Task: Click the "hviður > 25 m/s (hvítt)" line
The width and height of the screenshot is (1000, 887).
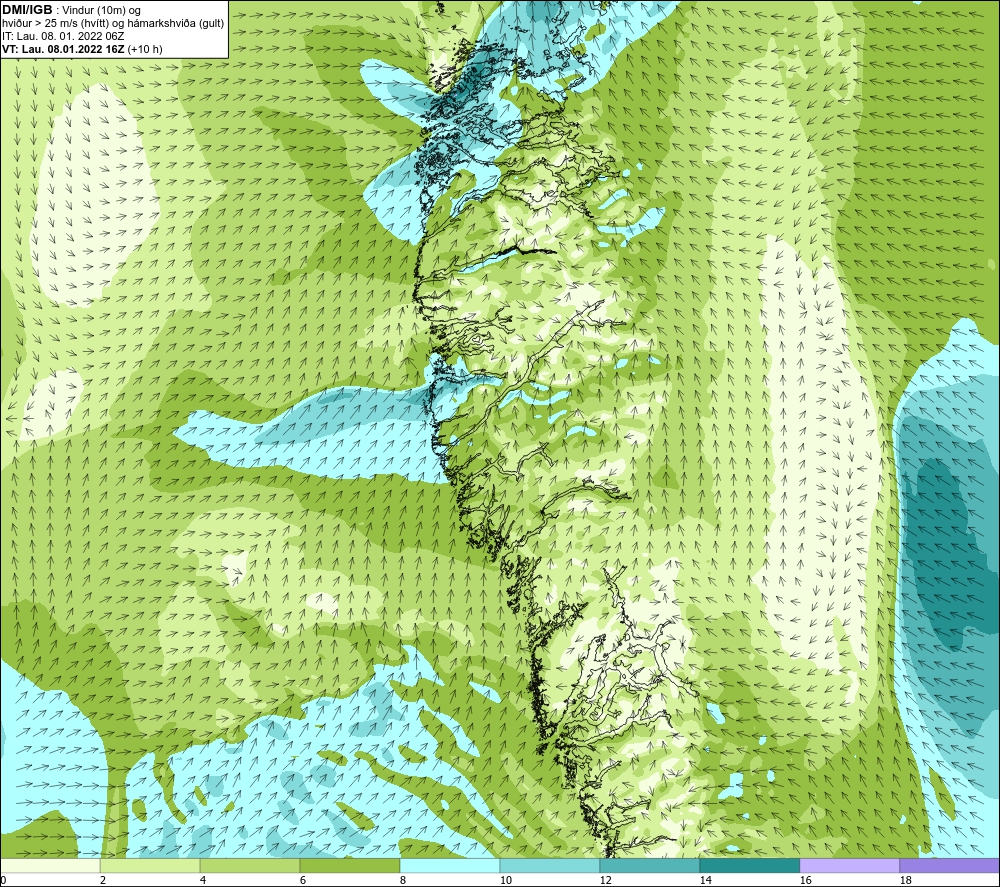Action: (x=54, y=24)
